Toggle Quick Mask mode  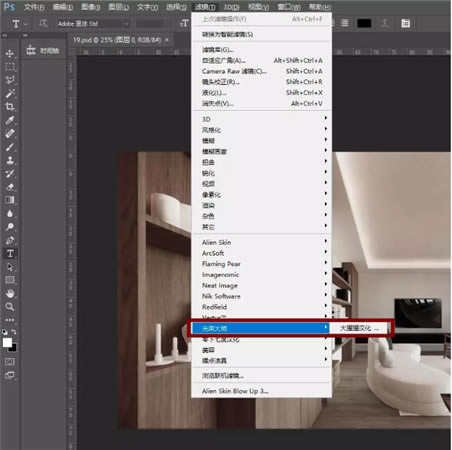(10, 362)
